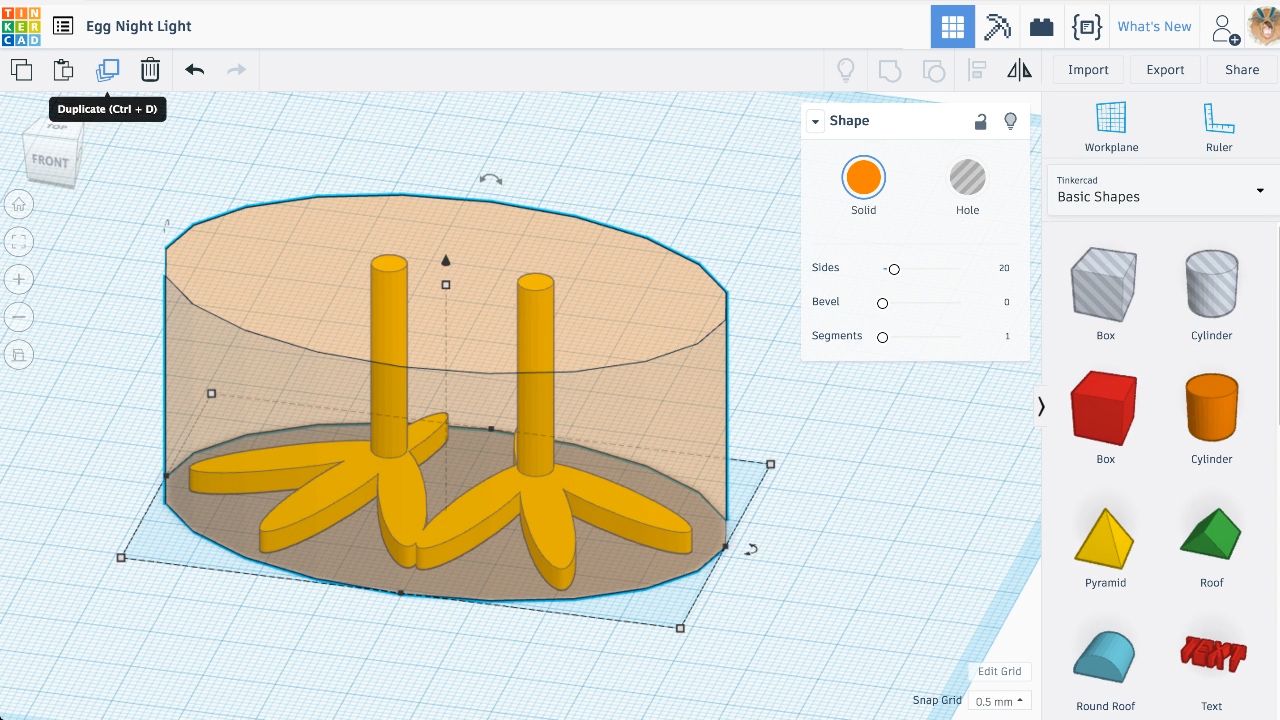Click the Paste clipboard icon
1280x720 pixels.
pos(63,70)
